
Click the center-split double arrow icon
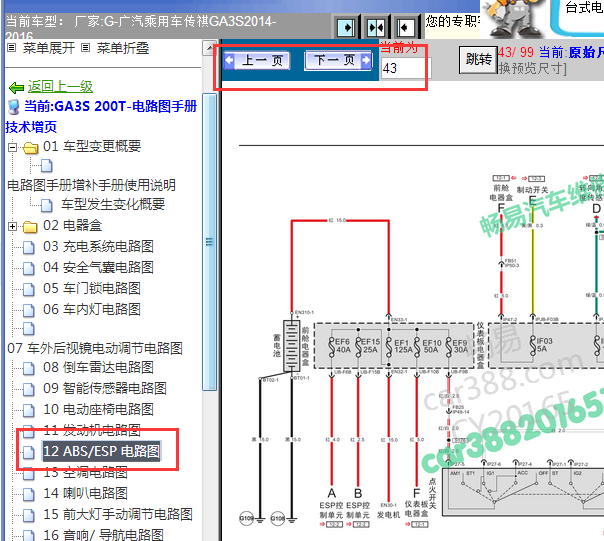tap(376, 28)
